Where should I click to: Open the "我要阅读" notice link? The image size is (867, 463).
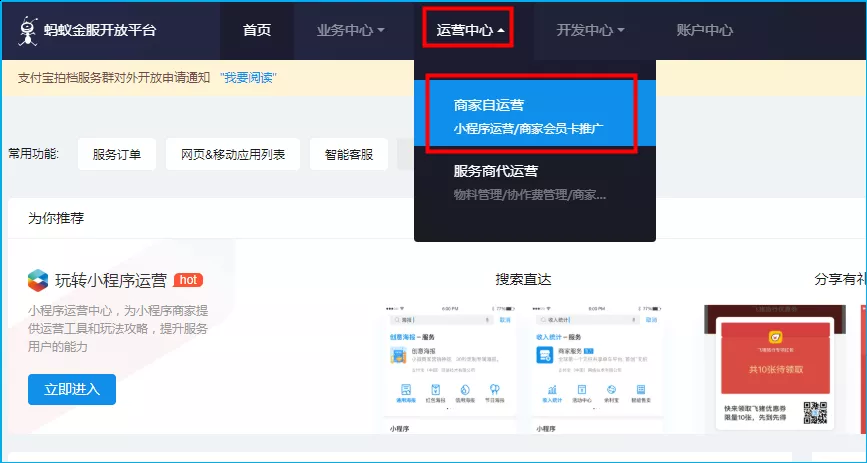pyautogui.click(x=248, y=77)
